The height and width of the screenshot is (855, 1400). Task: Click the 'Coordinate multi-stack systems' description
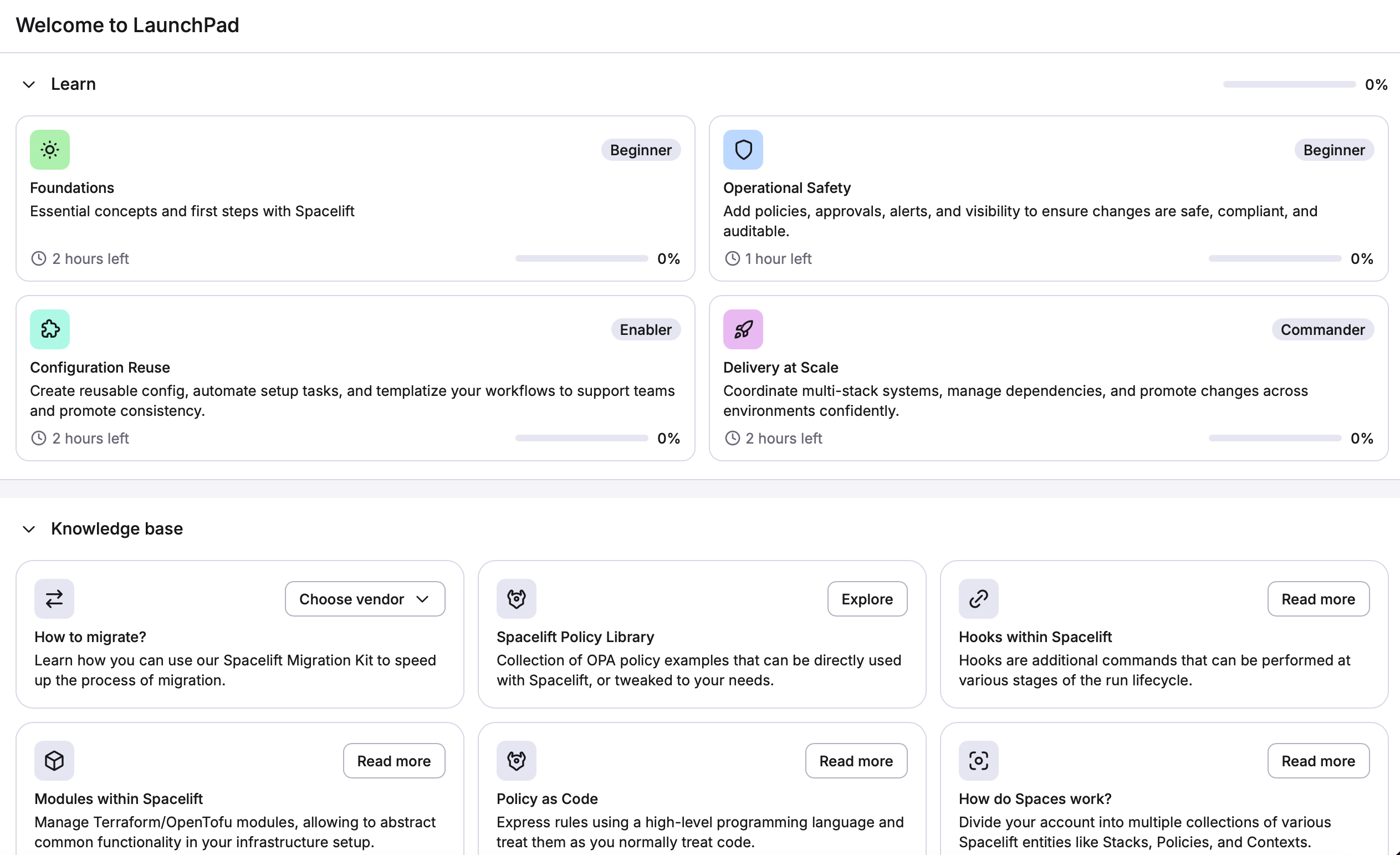1015,401
